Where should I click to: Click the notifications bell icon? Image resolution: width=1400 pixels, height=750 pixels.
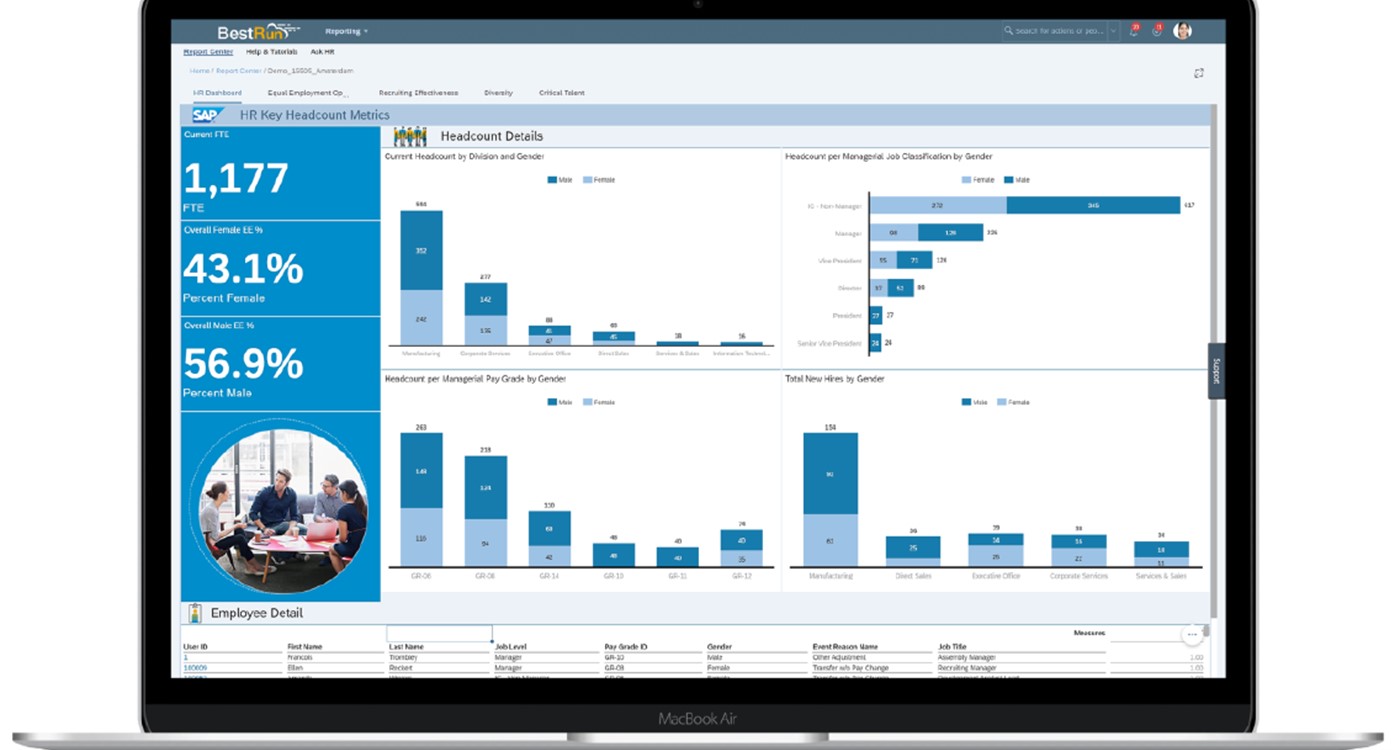tap(1133, 31)
